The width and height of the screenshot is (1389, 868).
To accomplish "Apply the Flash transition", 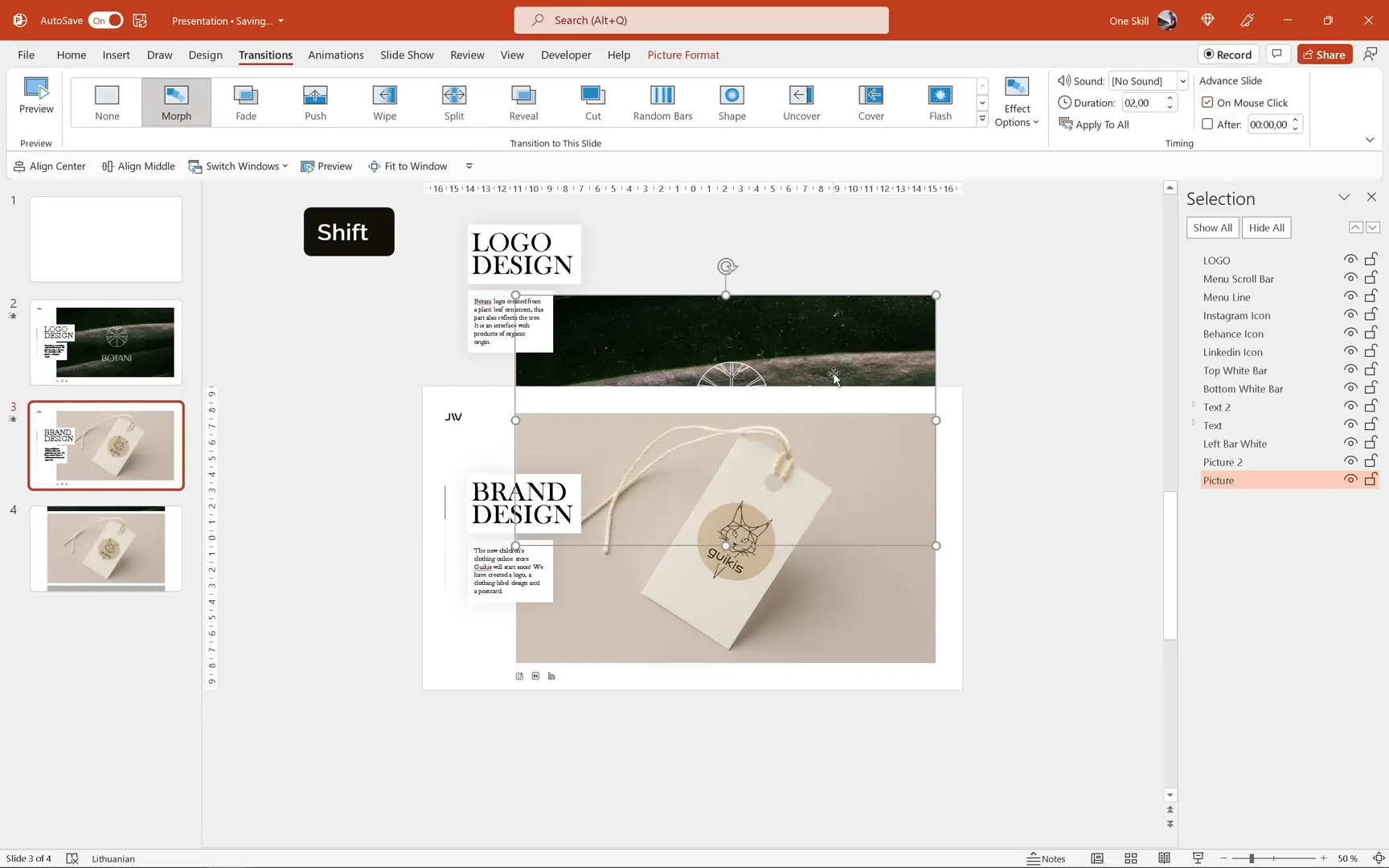I will pos(940,102).
